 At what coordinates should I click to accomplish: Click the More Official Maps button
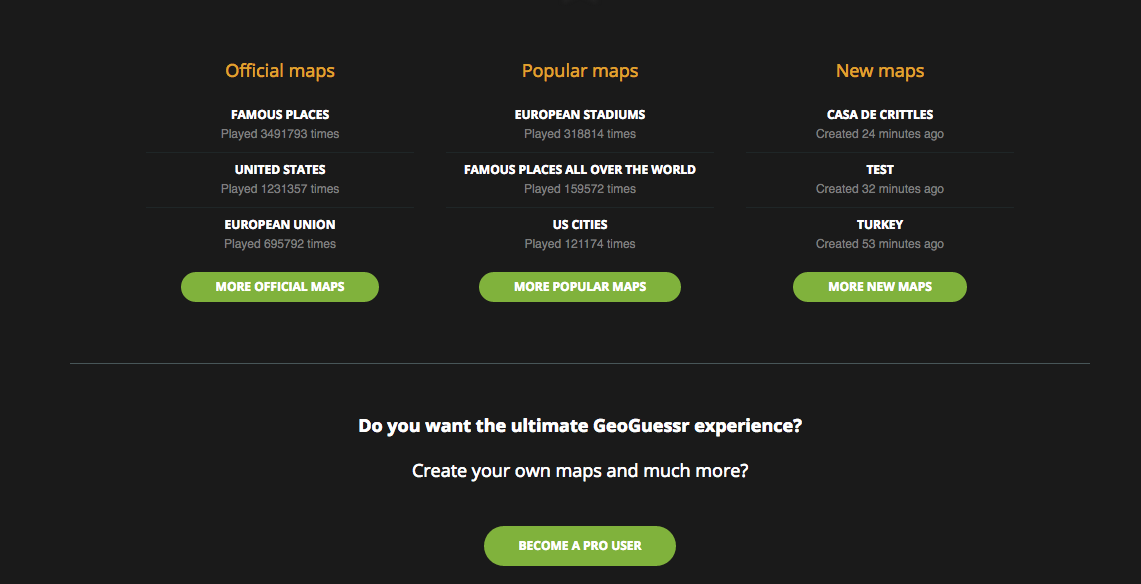(280, 287)
